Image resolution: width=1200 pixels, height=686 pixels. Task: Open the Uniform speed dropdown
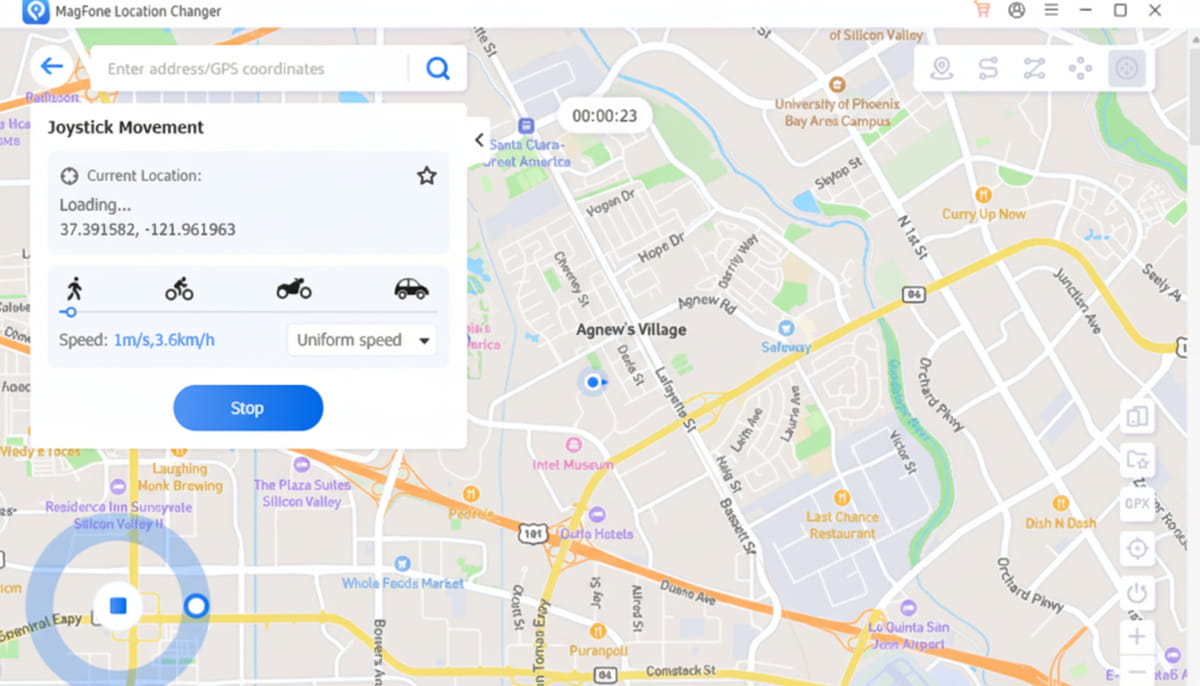tap(364, 340)
